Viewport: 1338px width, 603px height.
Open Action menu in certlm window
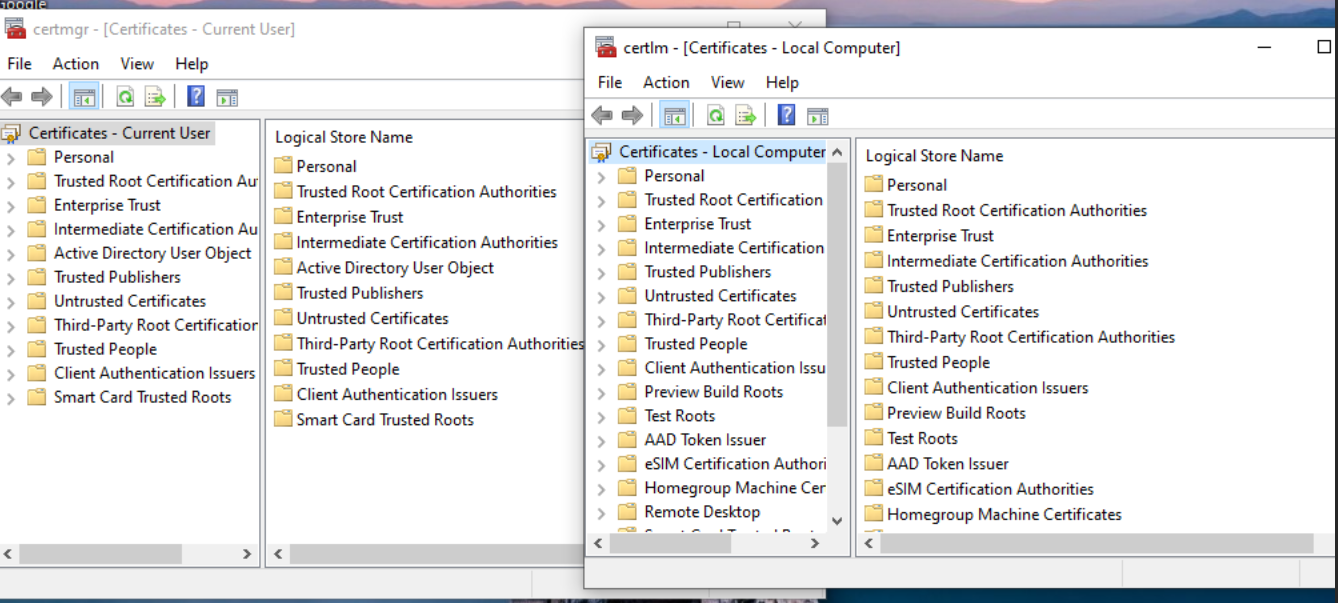(666, 82)
